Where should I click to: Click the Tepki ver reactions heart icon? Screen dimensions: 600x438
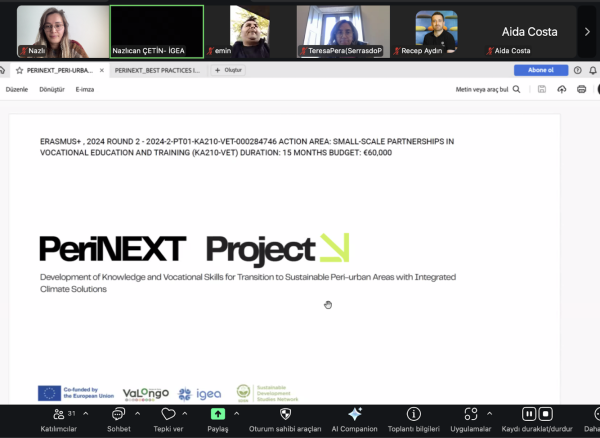point(168,414)
